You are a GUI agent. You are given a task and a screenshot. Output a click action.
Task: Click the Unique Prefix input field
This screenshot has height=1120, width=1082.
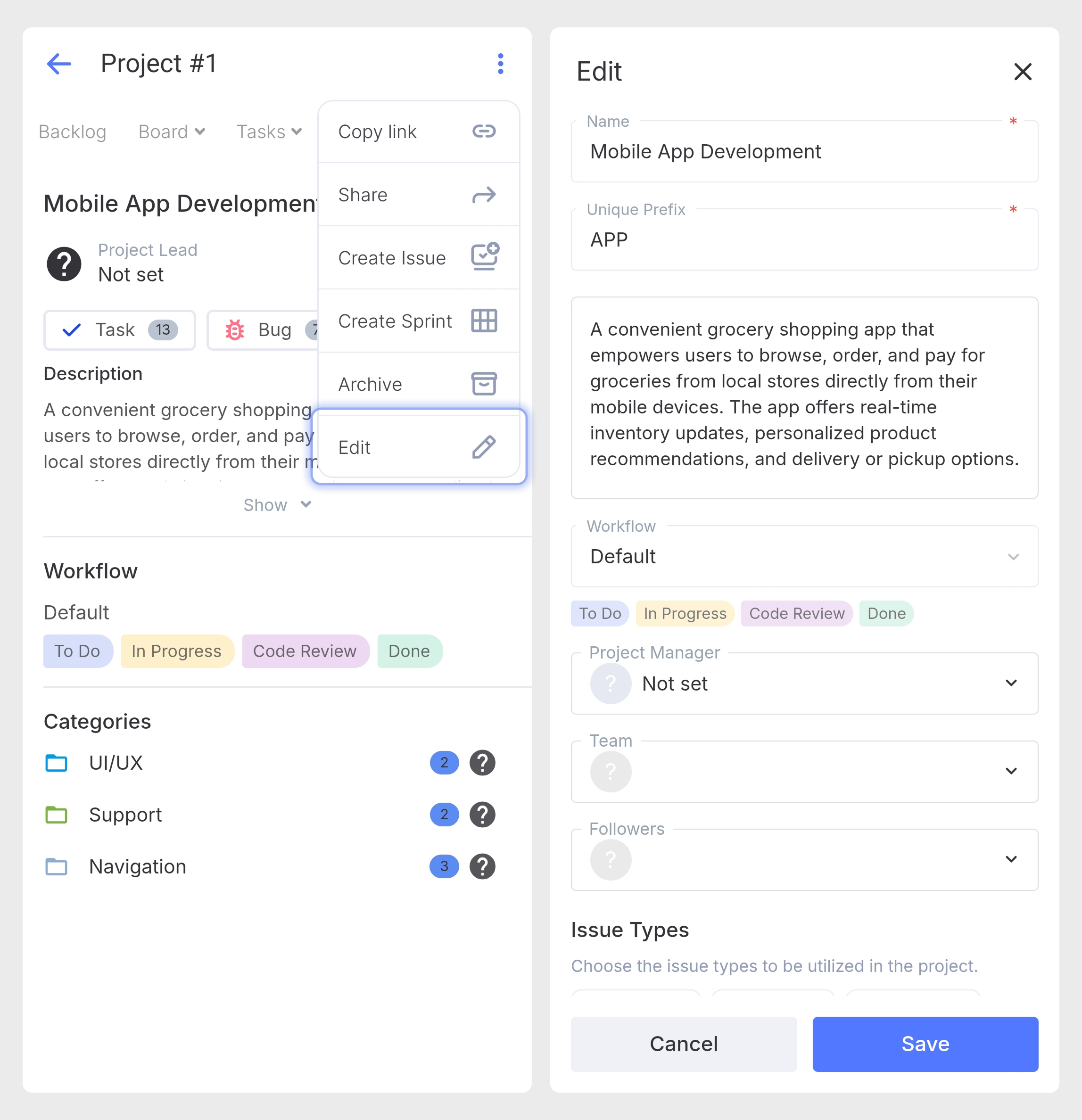[x=804, y=240]
